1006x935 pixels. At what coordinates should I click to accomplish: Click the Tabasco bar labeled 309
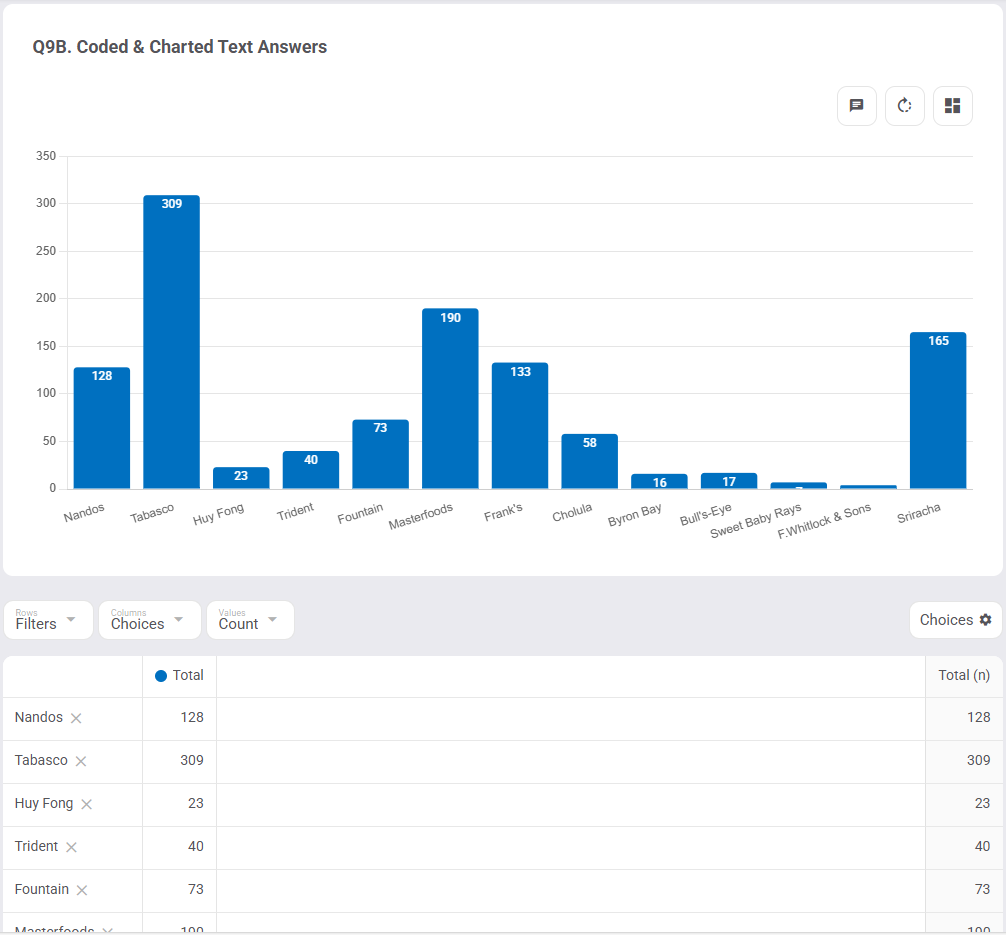171,342
